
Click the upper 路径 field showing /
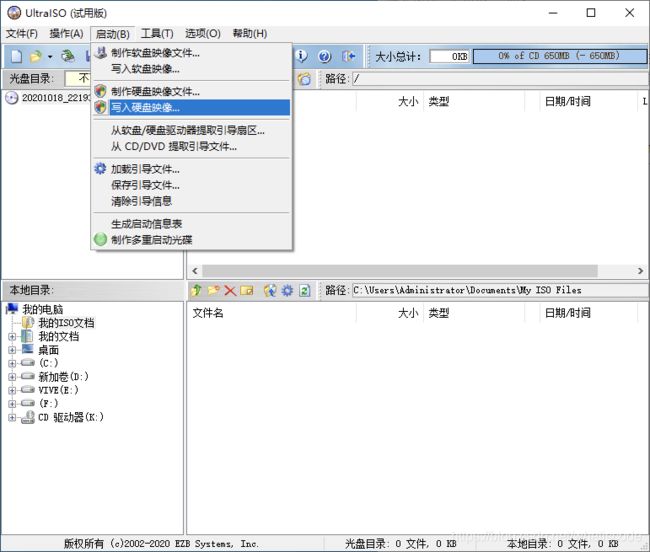[500, 79]
